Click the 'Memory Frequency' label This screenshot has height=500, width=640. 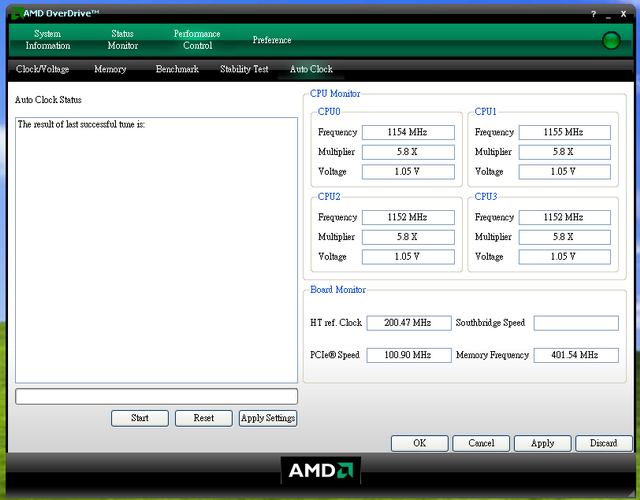click(x=492, y=355)
